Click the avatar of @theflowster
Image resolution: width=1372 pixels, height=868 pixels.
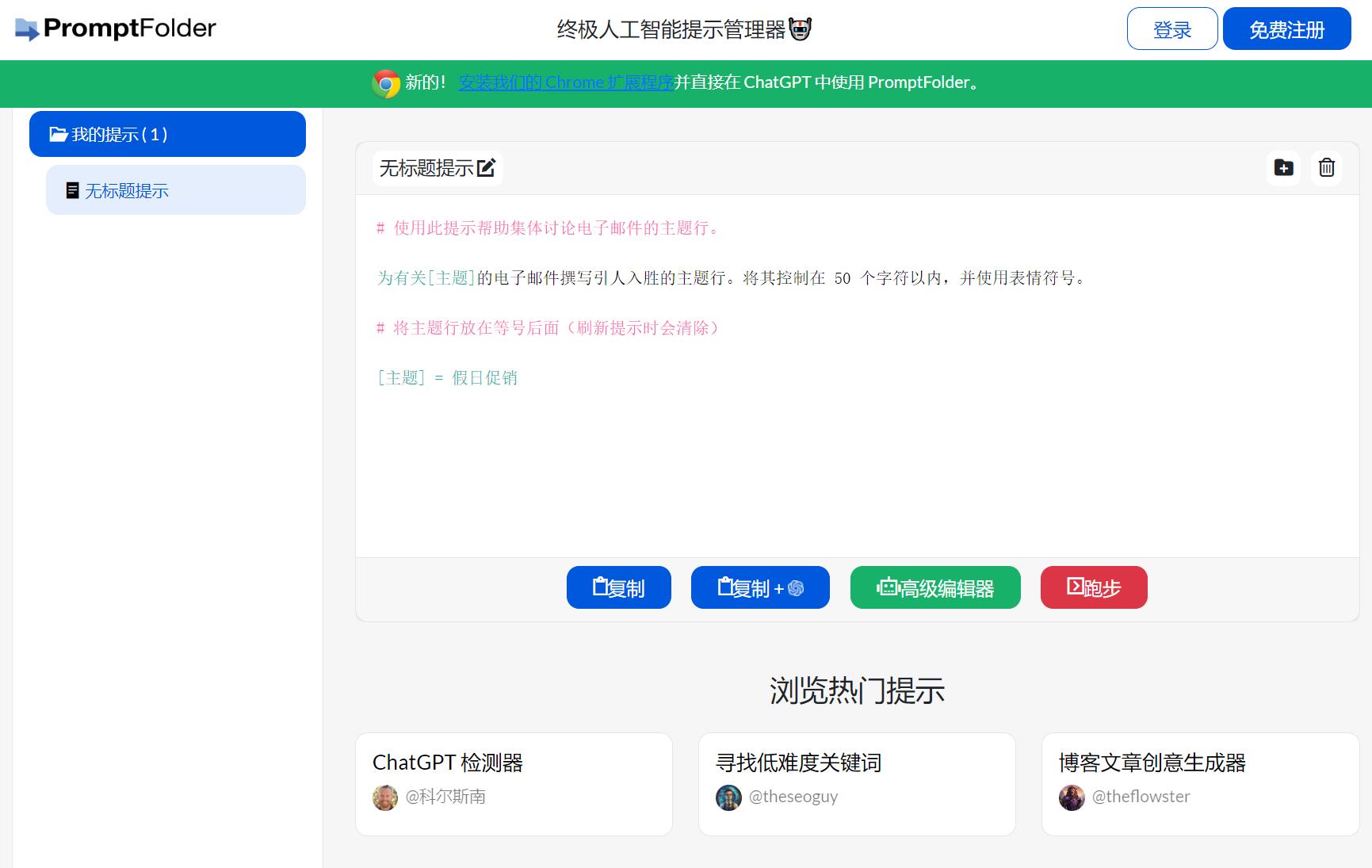1072,797
